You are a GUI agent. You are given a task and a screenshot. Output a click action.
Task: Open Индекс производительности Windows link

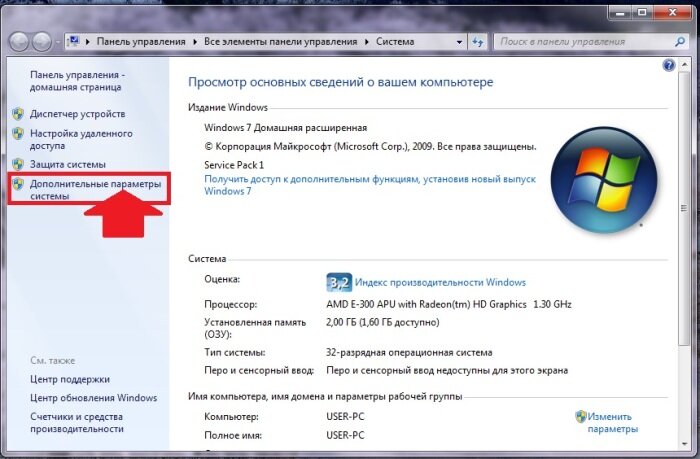tap(440, 282)
